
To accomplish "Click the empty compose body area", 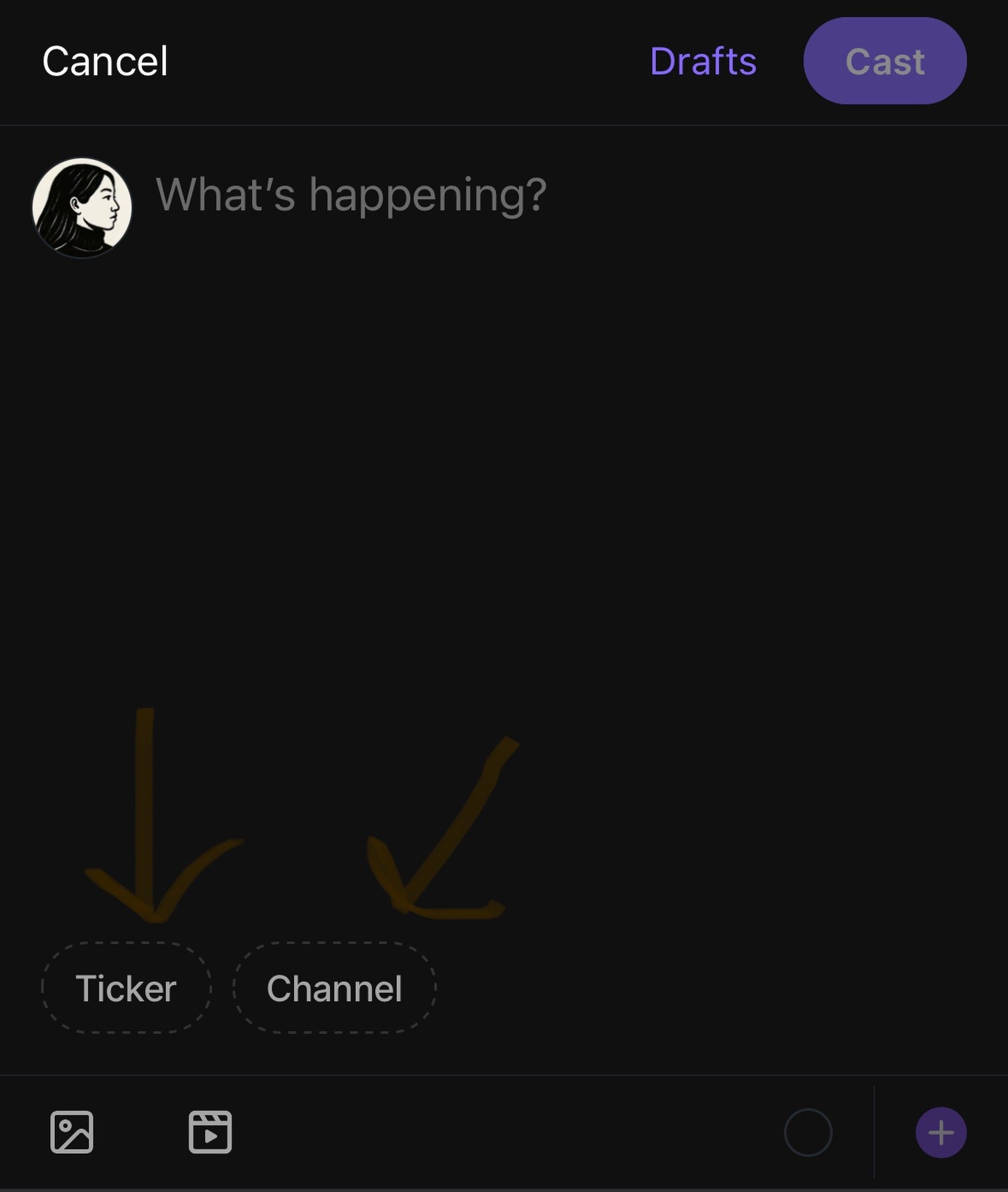I will pos(504,477).
